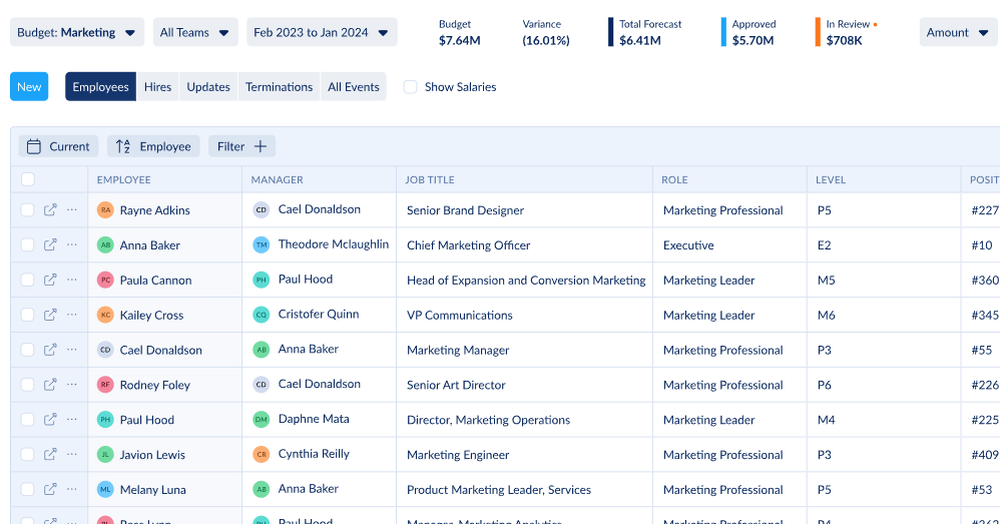This screenshot has width=1000, height=524.
Task: Open the Current date selector
Action: [x=59, y=146]
